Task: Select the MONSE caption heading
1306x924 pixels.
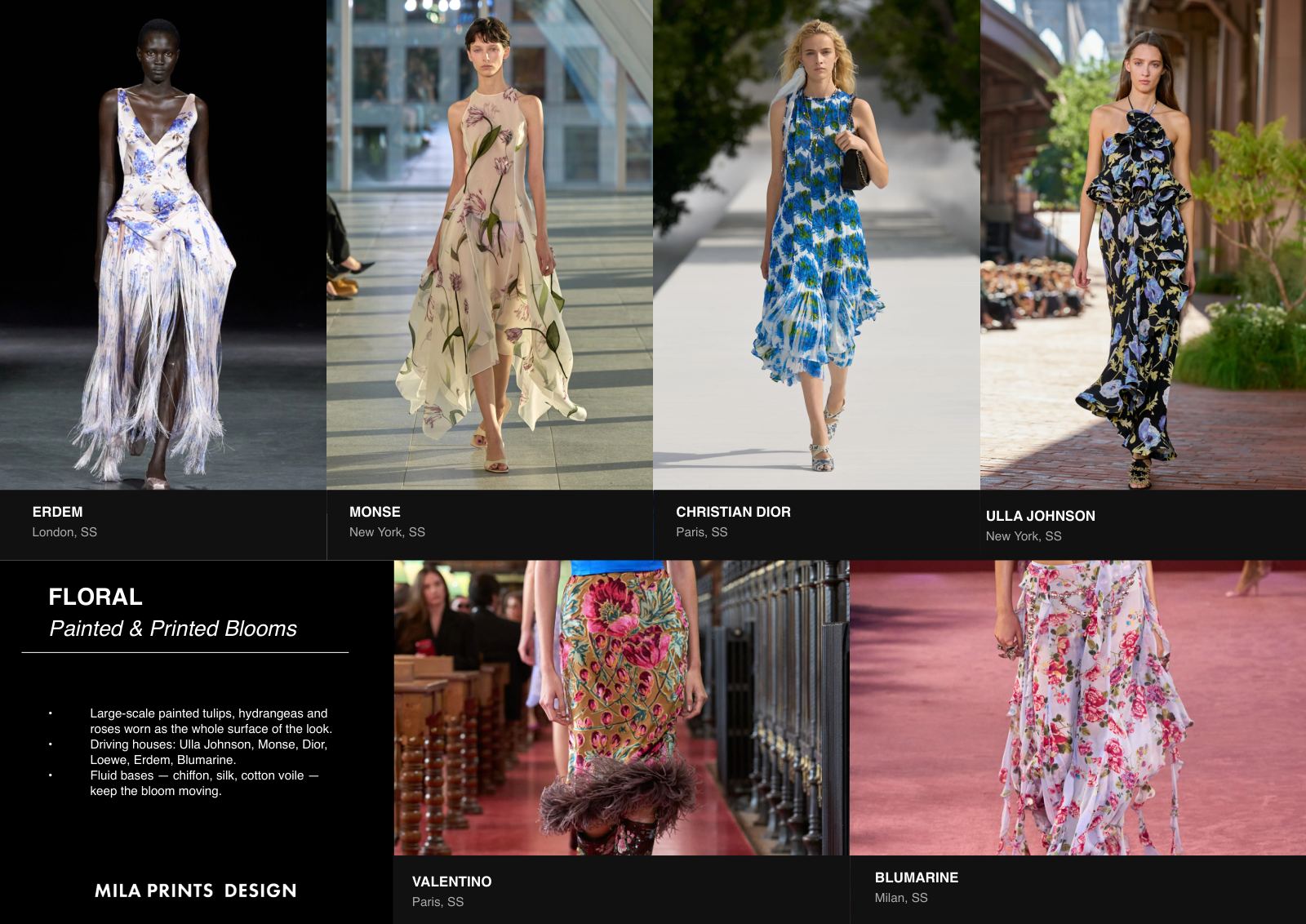Action: tap(375, 512)
